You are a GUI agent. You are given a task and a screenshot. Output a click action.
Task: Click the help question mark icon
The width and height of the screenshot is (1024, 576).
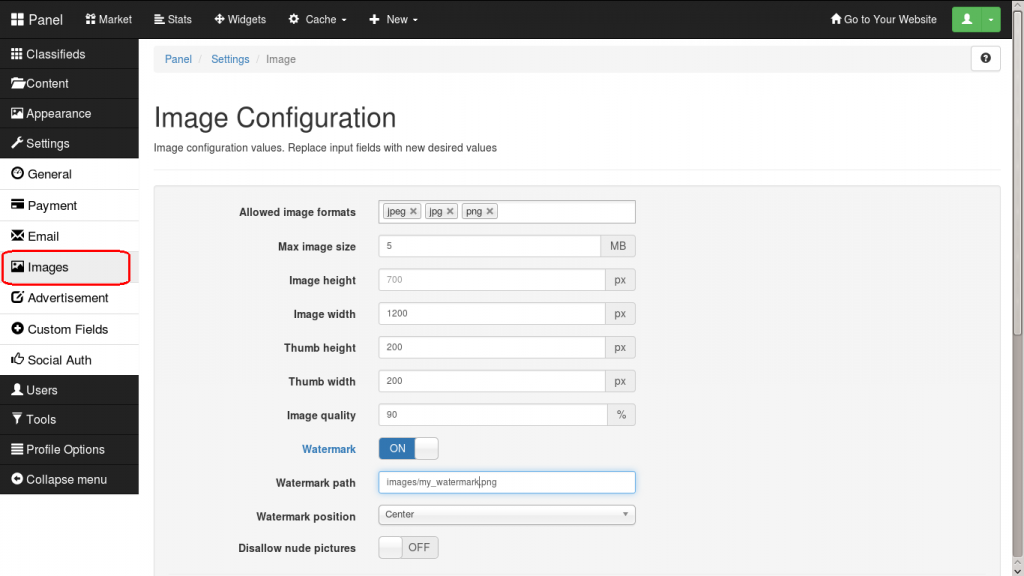tap(985, 58)
